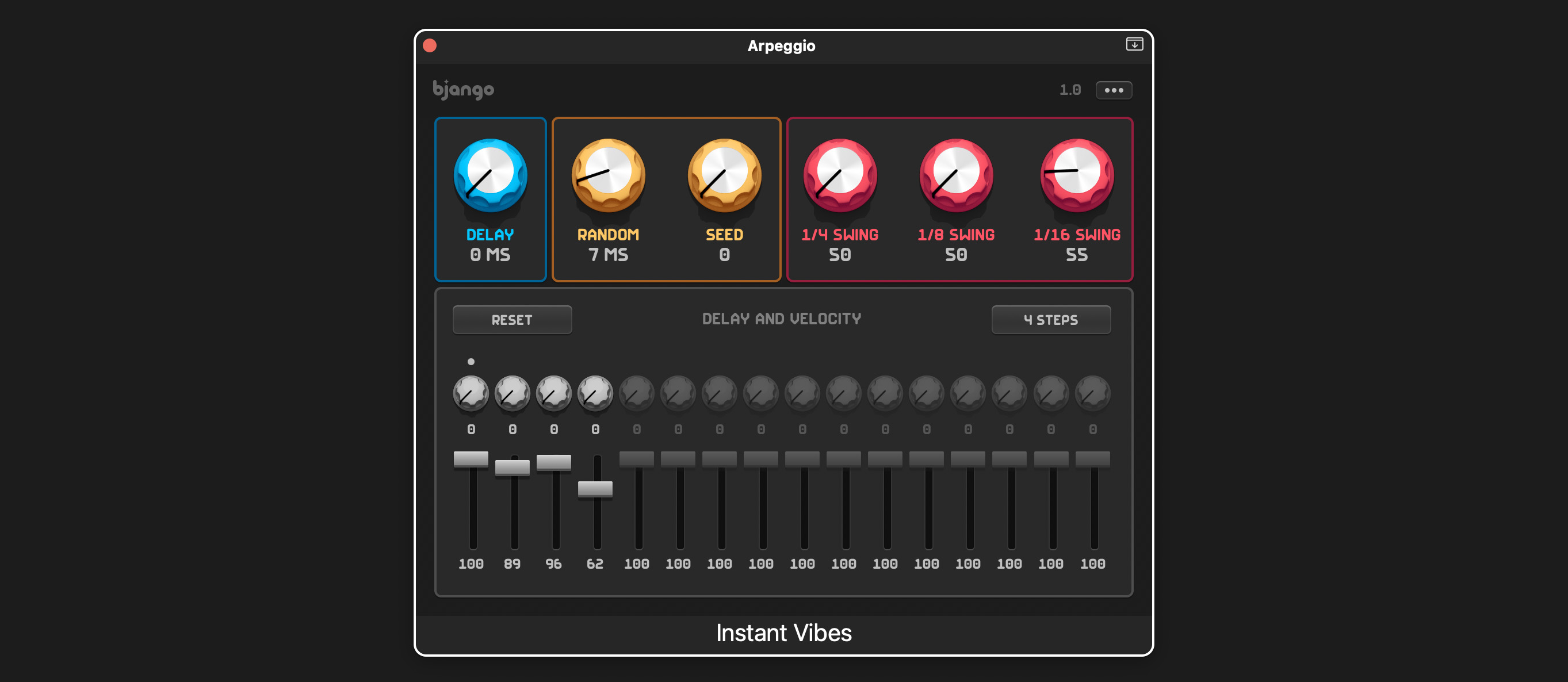
Task: Click the orange Seed knob
Action: 724,175
